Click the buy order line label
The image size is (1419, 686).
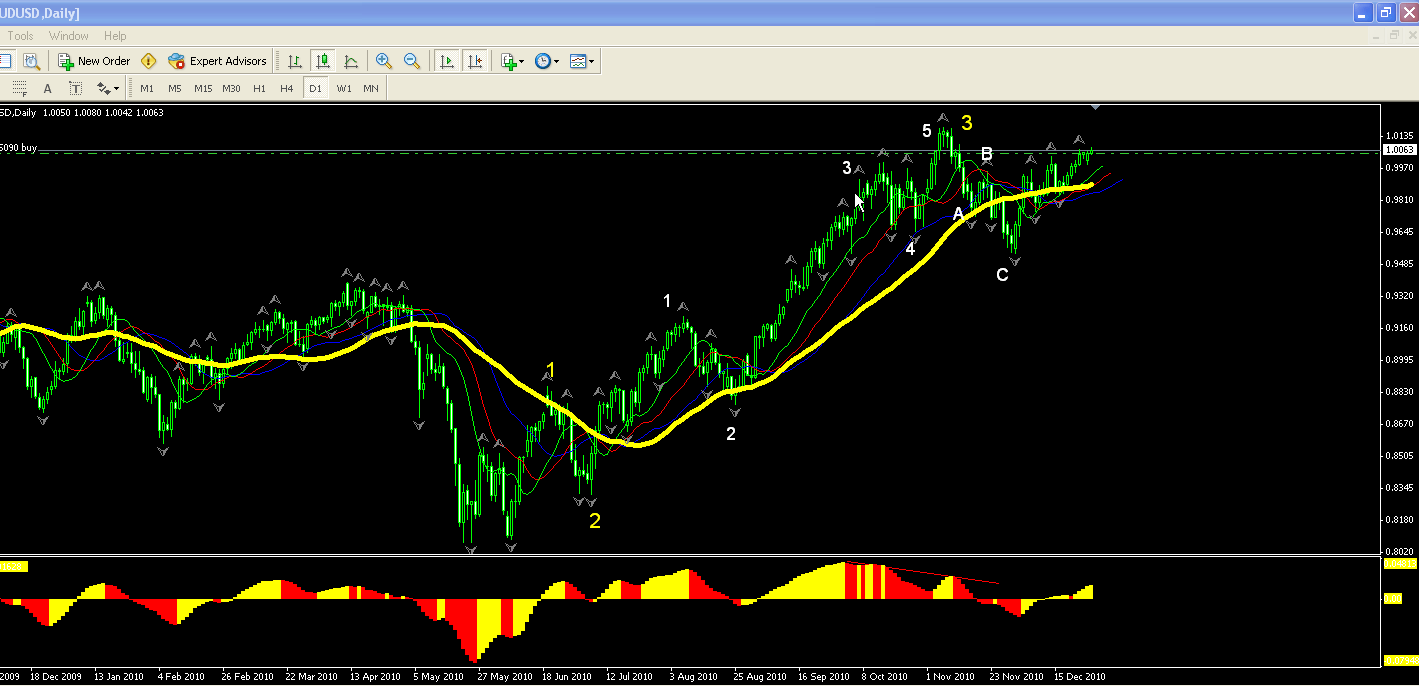tap(20, 147)
